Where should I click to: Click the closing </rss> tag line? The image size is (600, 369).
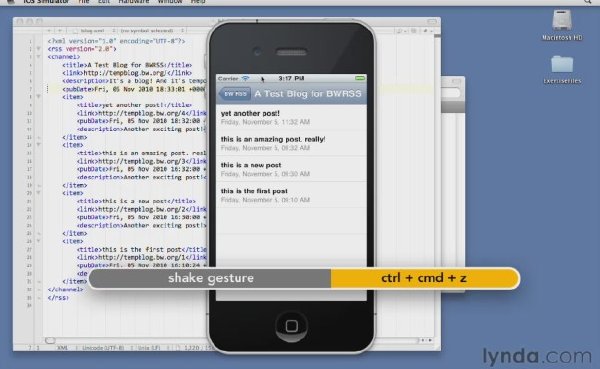tap(58, 297)
